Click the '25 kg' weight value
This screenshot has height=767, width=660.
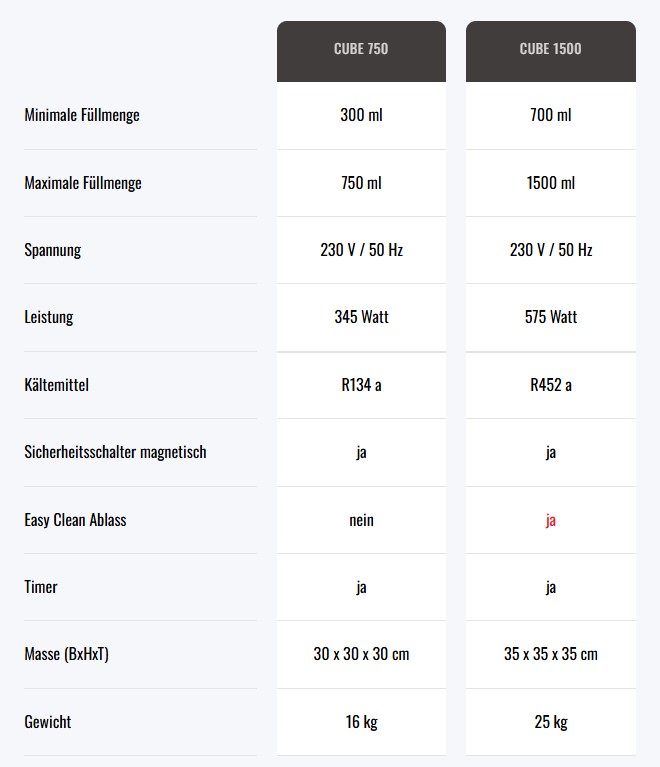551,722
